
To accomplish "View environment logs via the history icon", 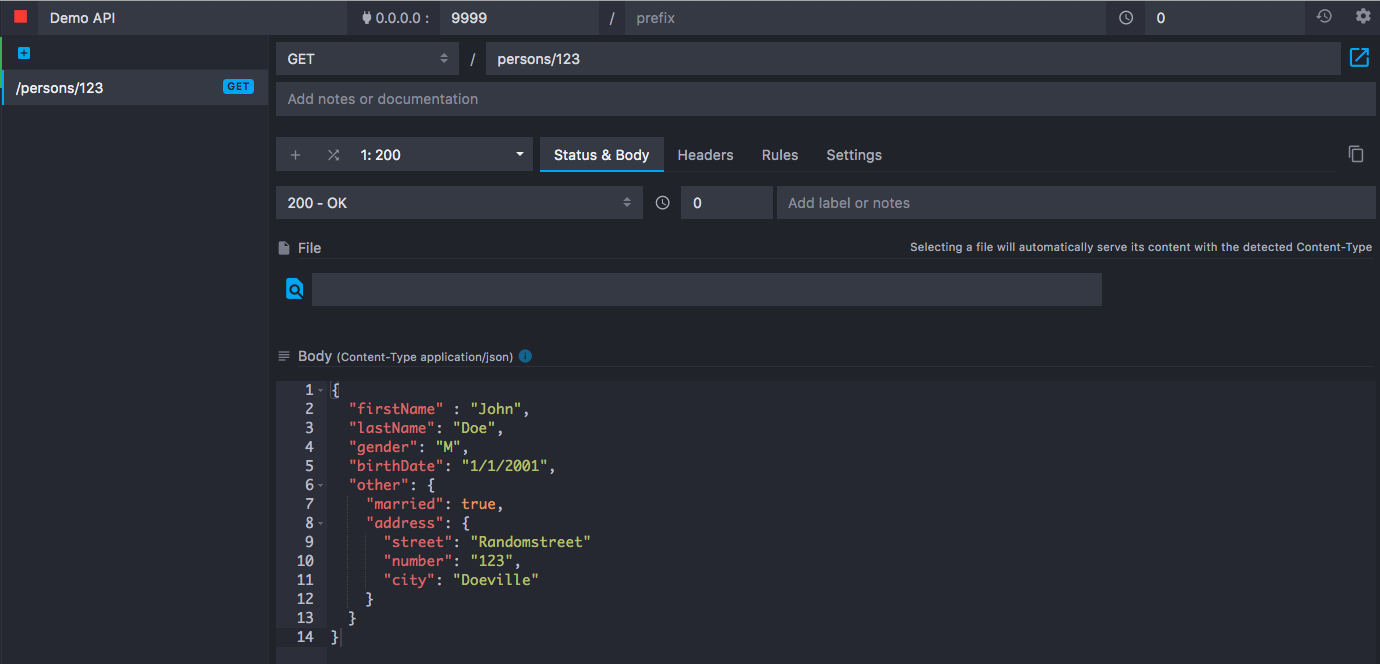I will point(1322,16).
